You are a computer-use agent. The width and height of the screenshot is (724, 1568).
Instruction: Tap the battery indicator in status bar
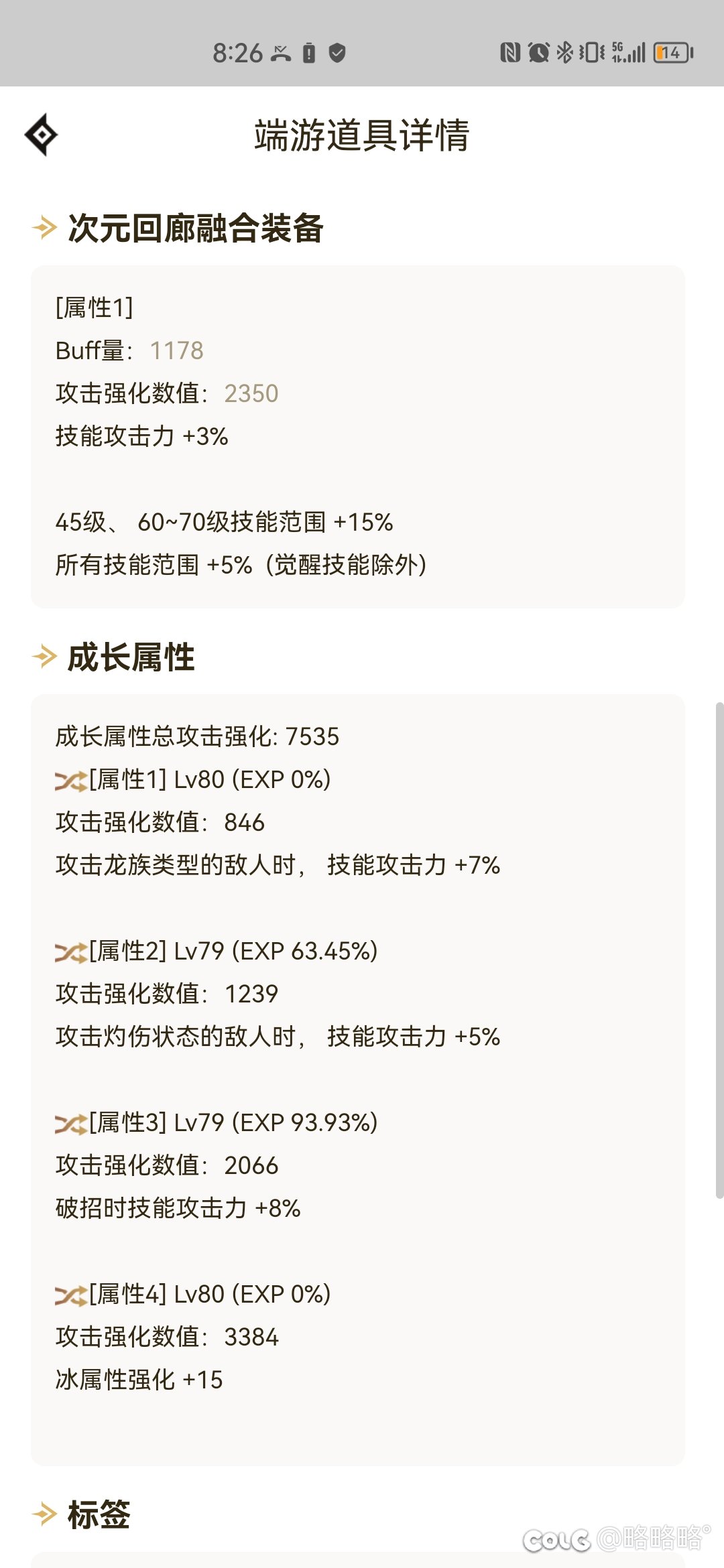673,52
